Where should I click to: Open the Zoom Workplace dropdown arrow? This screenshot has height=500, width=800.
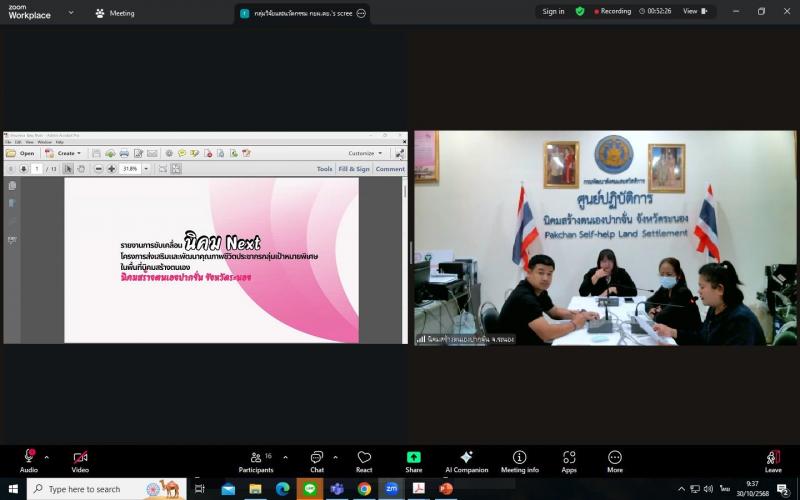pyautogui.click(x=71, y=13)
